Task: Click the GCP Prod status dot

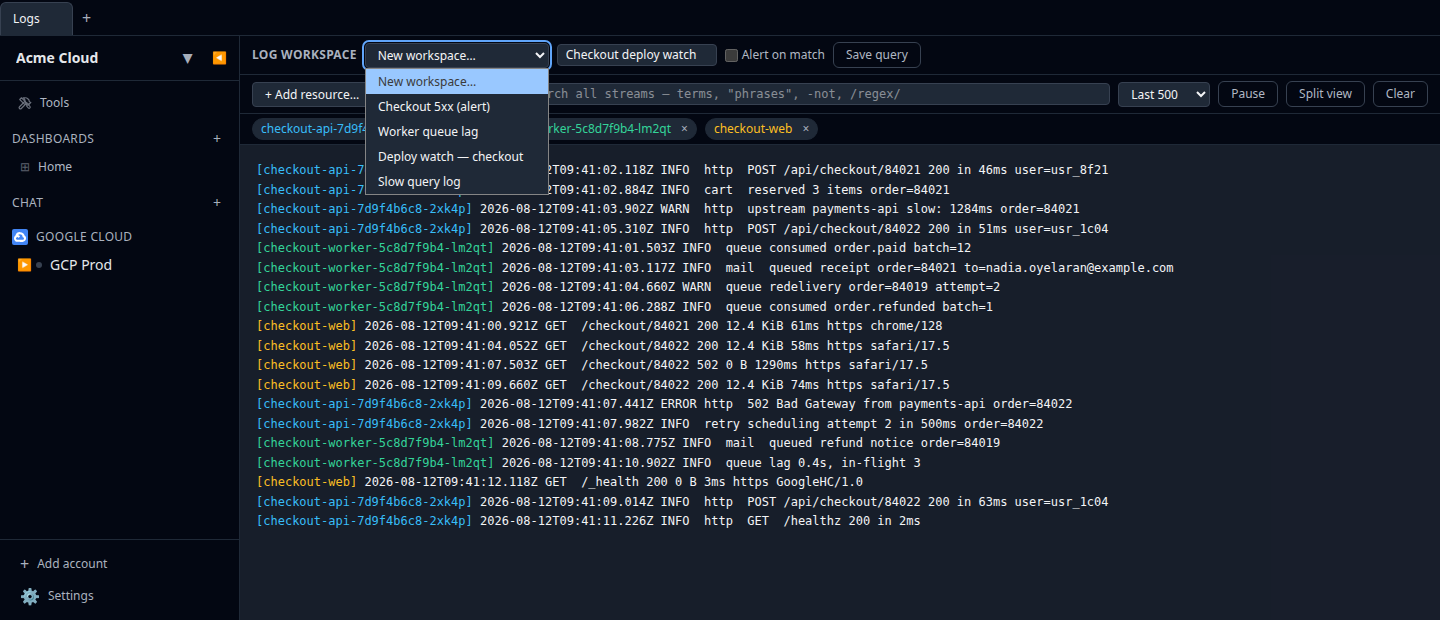Action: 40,265
